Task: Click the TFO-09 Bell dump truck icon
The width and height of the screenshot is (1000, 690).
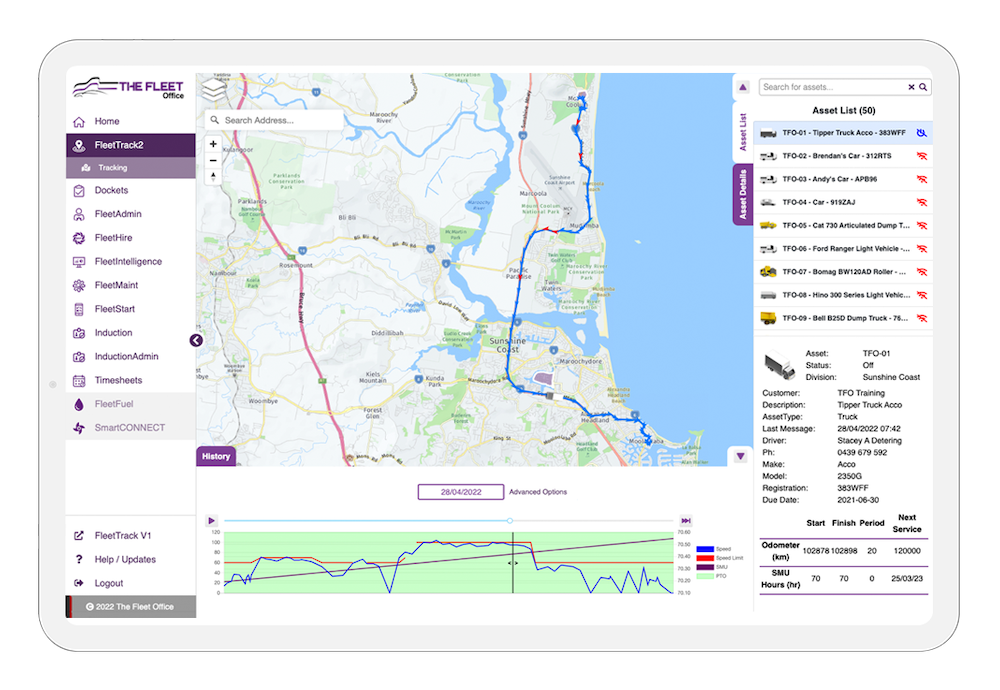Action: pos(768,318)
